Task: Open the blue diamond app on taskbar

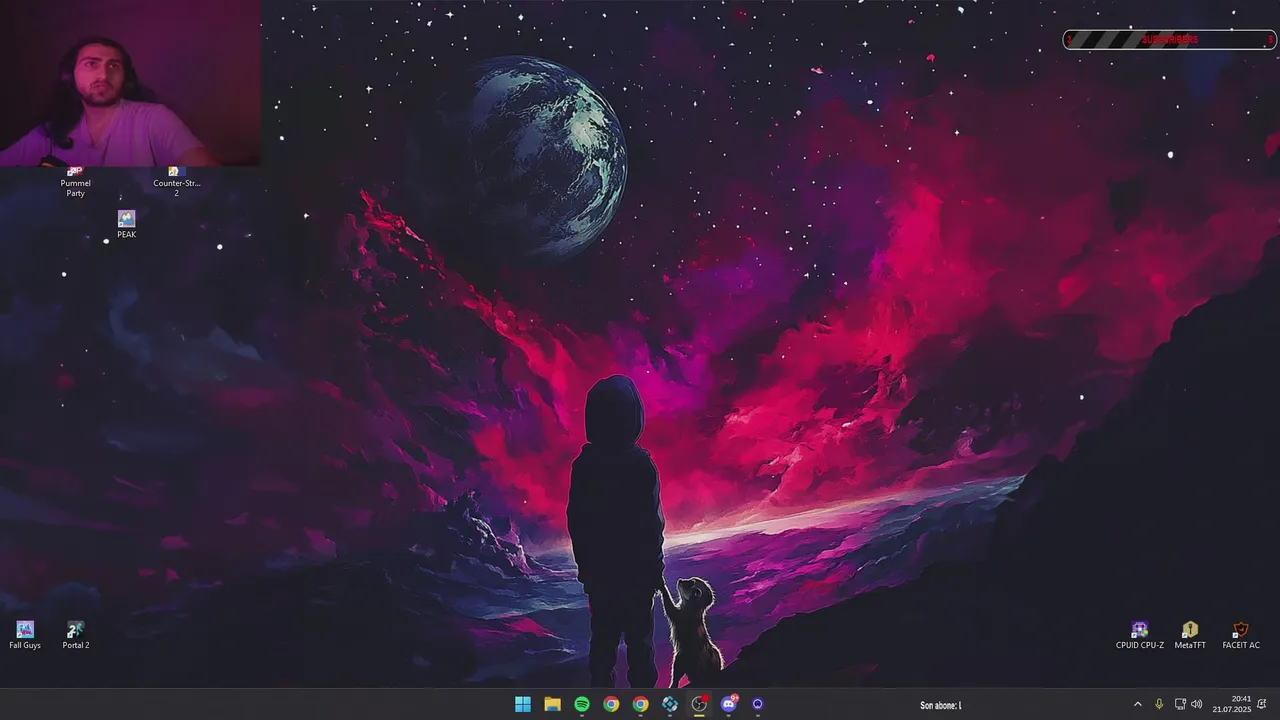Action: coord(670,704)
